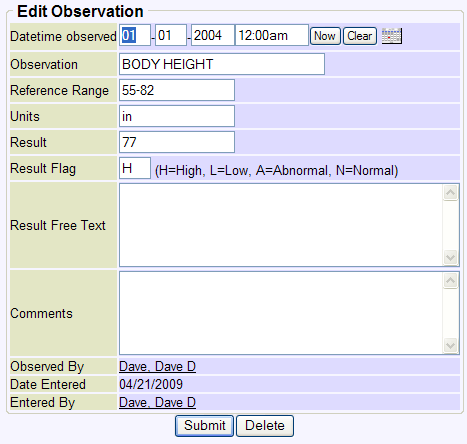The image size is (467, 444).
Task: Click the Result Flag field with H
Action: (135, 168)
